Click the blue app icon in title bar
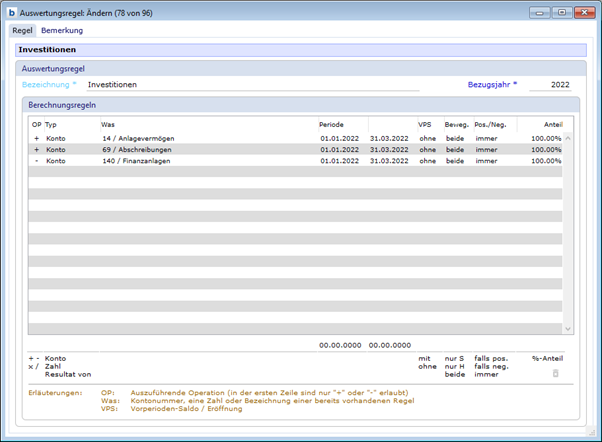 [11, 12]
